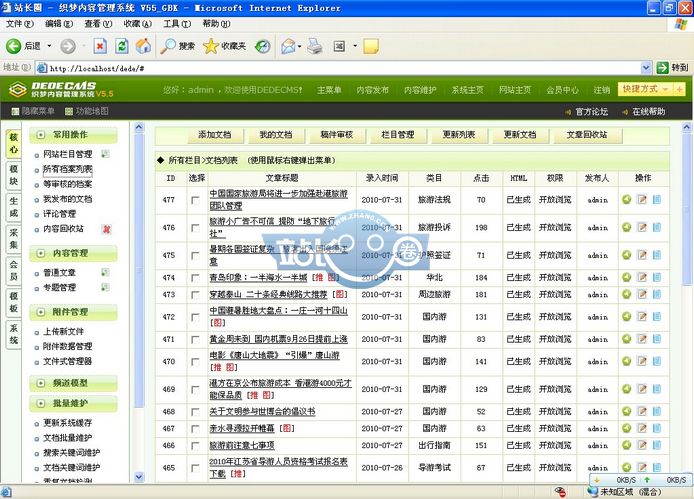
Task: Check the checkbox for article 475
Action: point(195,255)
